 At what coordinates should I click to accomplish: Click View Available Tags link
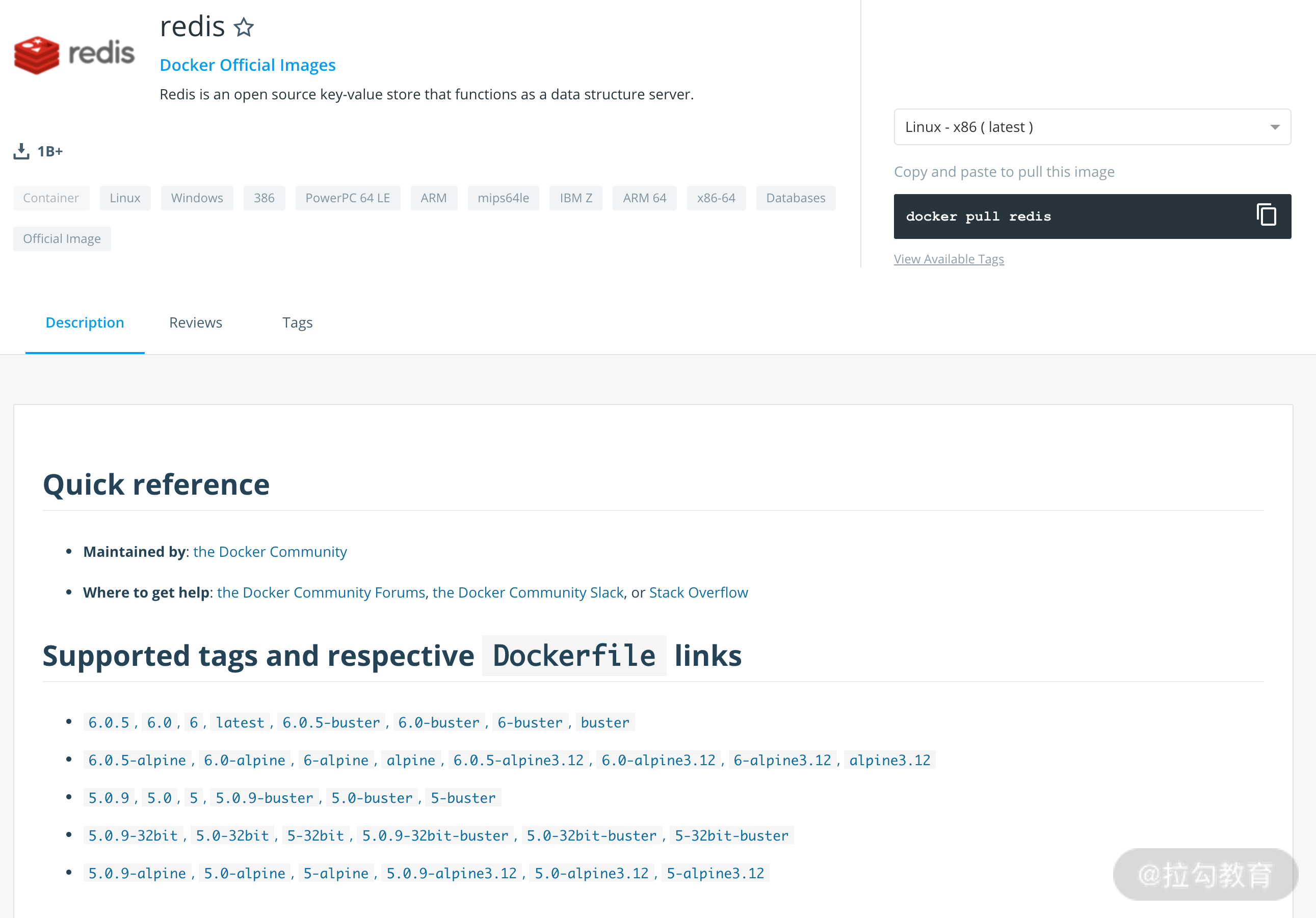(949, 259)
